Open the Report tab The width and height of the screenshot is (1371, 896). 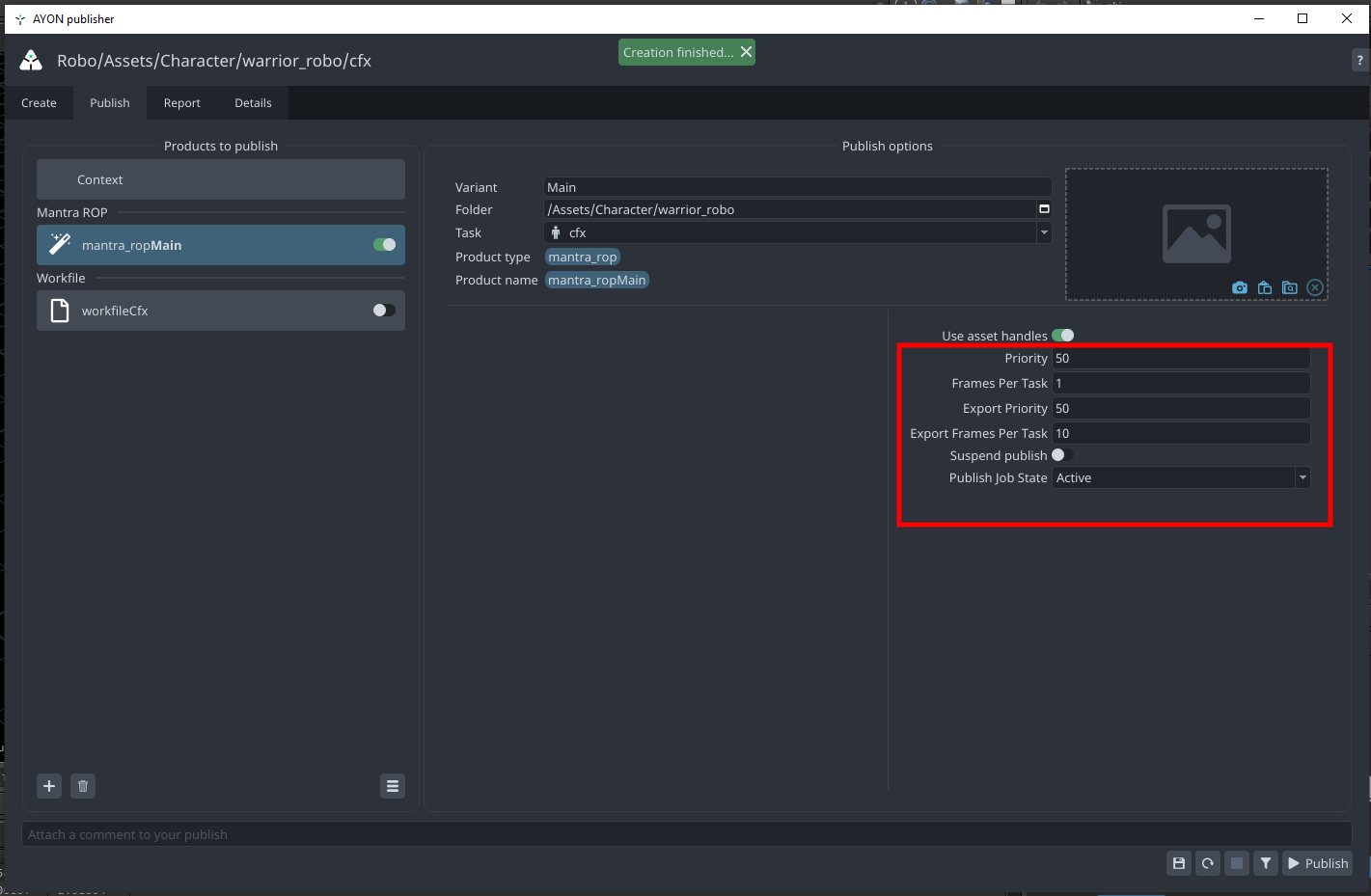click(182, 103)
